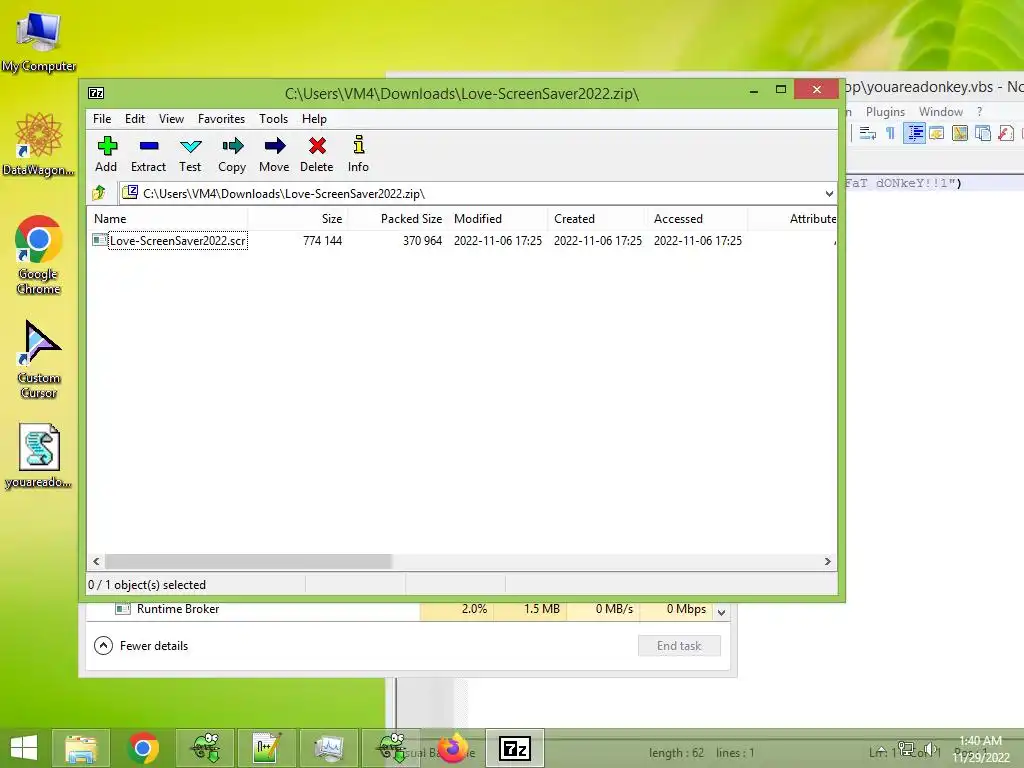Open Task Manager from the taskbar
Screen dimensions: 1024x768
pos(329,748)
